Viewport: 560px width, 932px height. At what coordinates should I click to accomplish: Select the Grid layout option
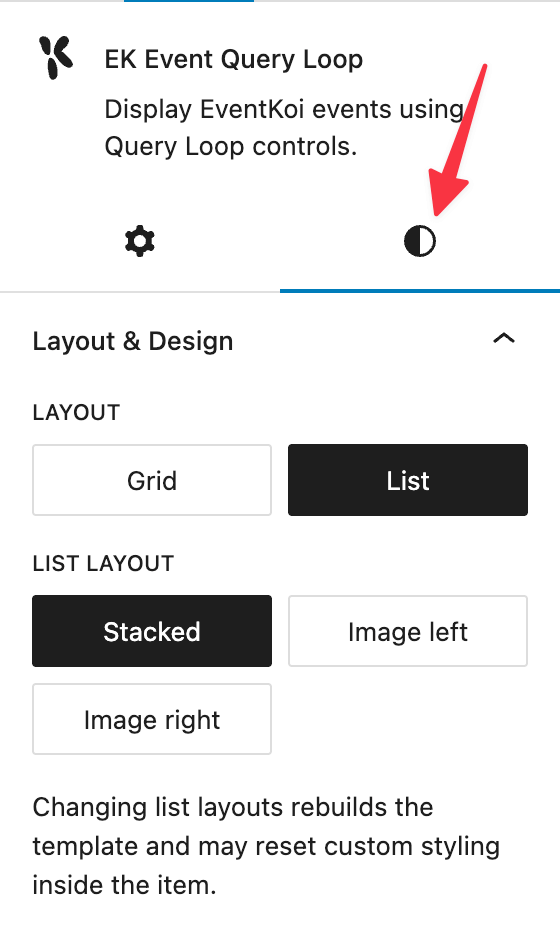point(152,480)
